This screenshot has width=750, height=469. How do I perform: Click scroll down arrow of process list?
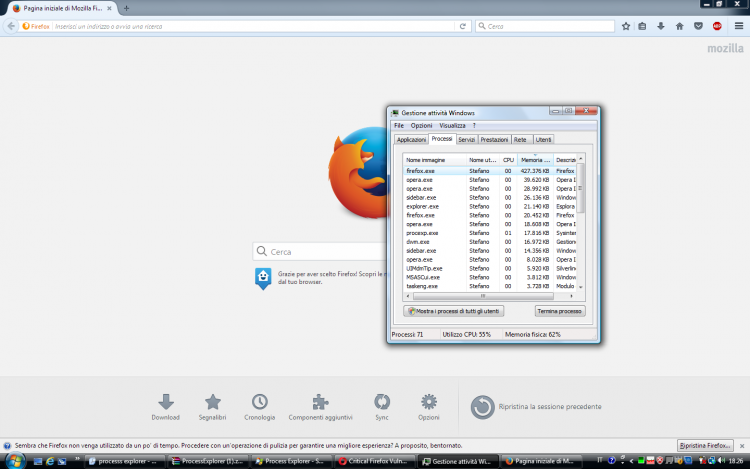581,287
